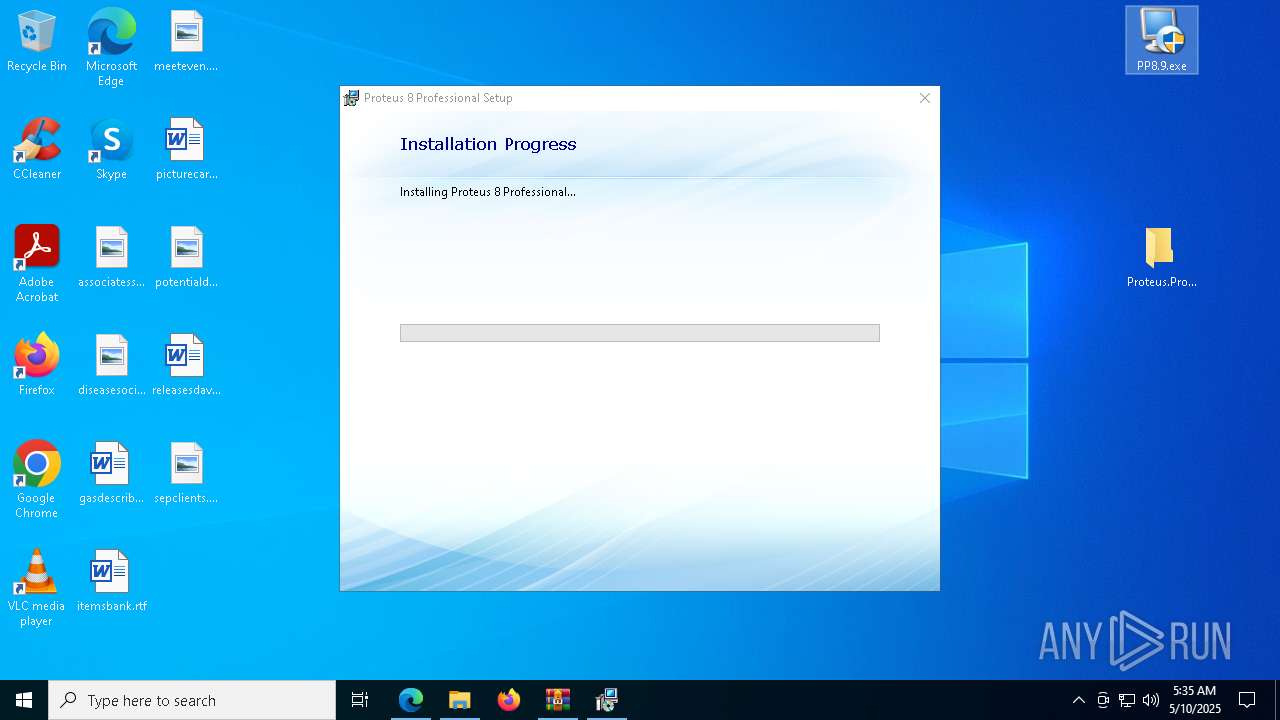The height and width of the screenshot is (720, 1280).
Task: Select the picturecar Word document
Action: pyautogui.click(x=186, y=150)
